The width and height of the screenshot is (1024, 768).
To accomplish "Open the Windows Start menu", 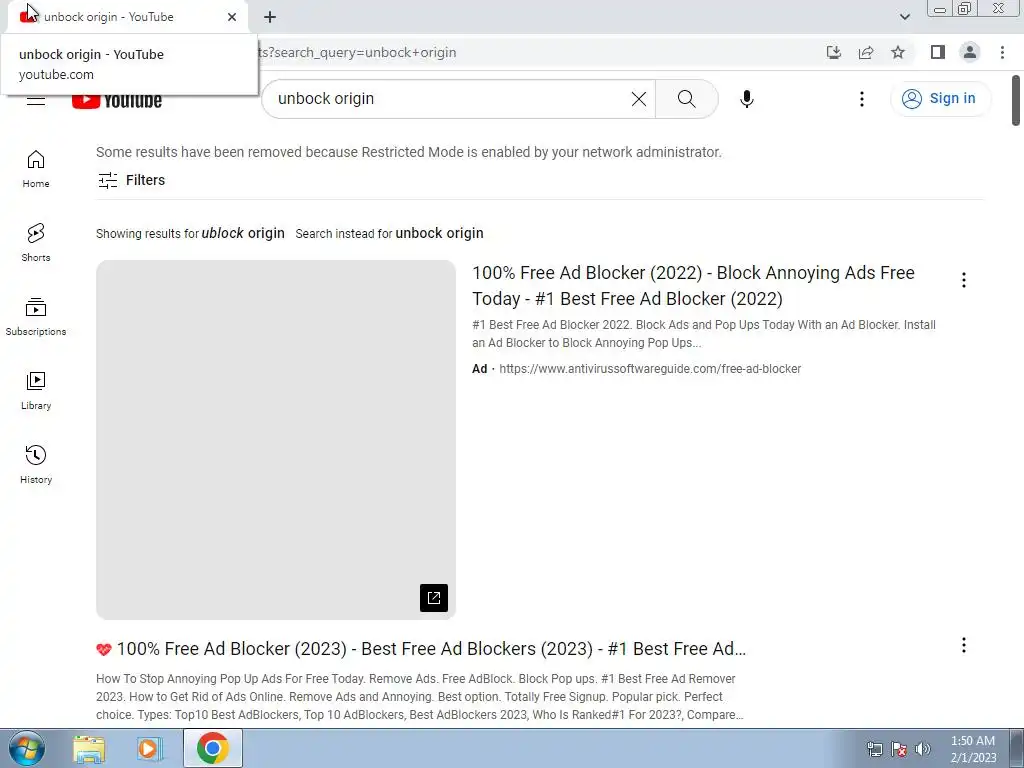I will (x=27, y=748).
